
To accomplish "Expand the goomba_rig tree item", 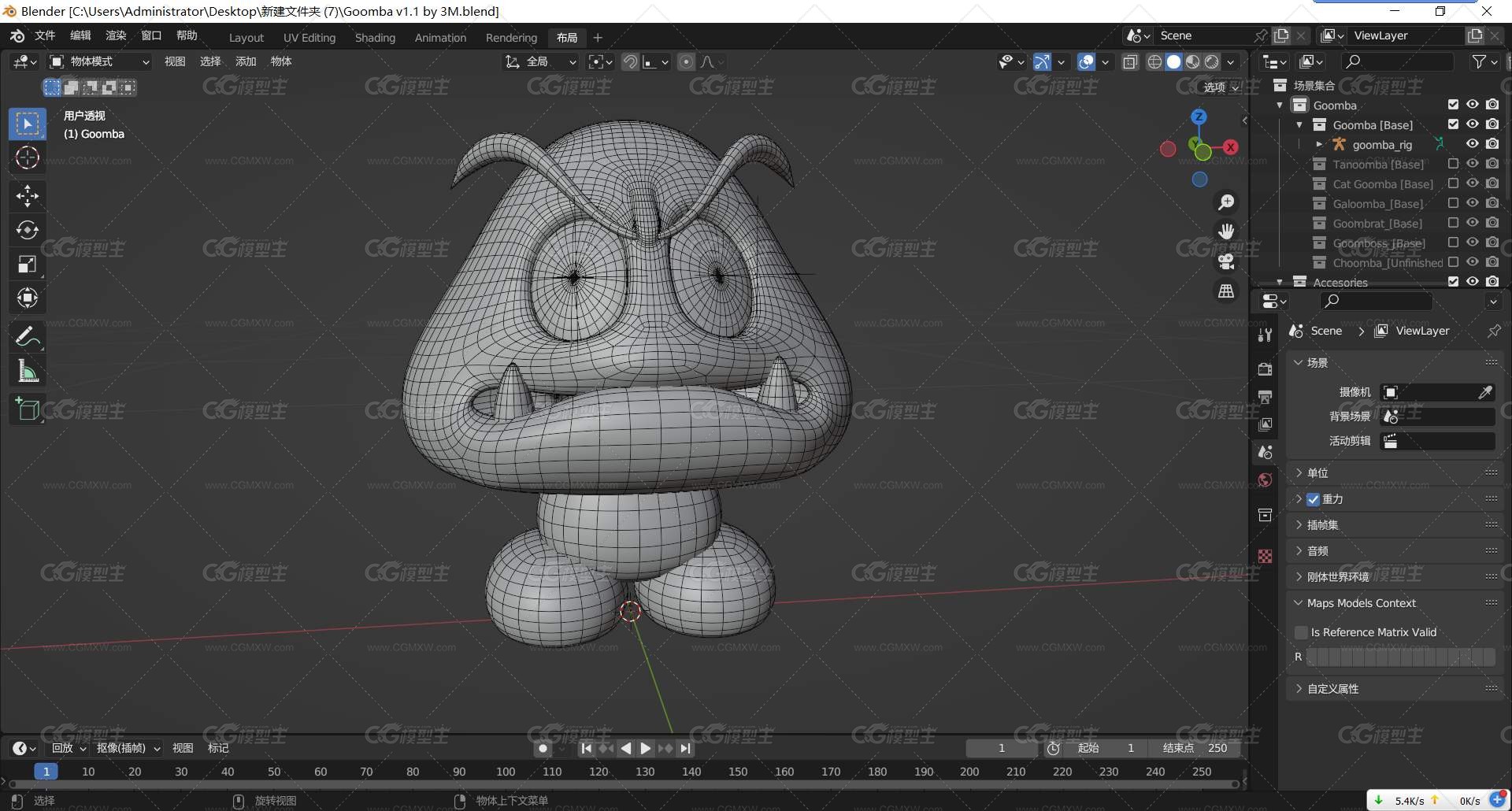I will [x=1319, y=144].
